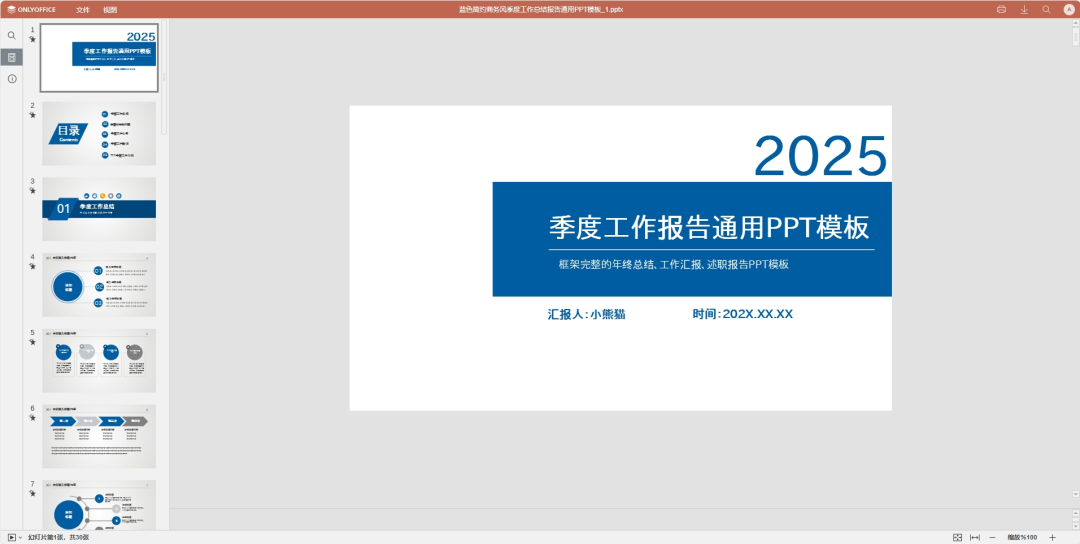
Task: Open the search panel in left sidebar
Action: 11,35
